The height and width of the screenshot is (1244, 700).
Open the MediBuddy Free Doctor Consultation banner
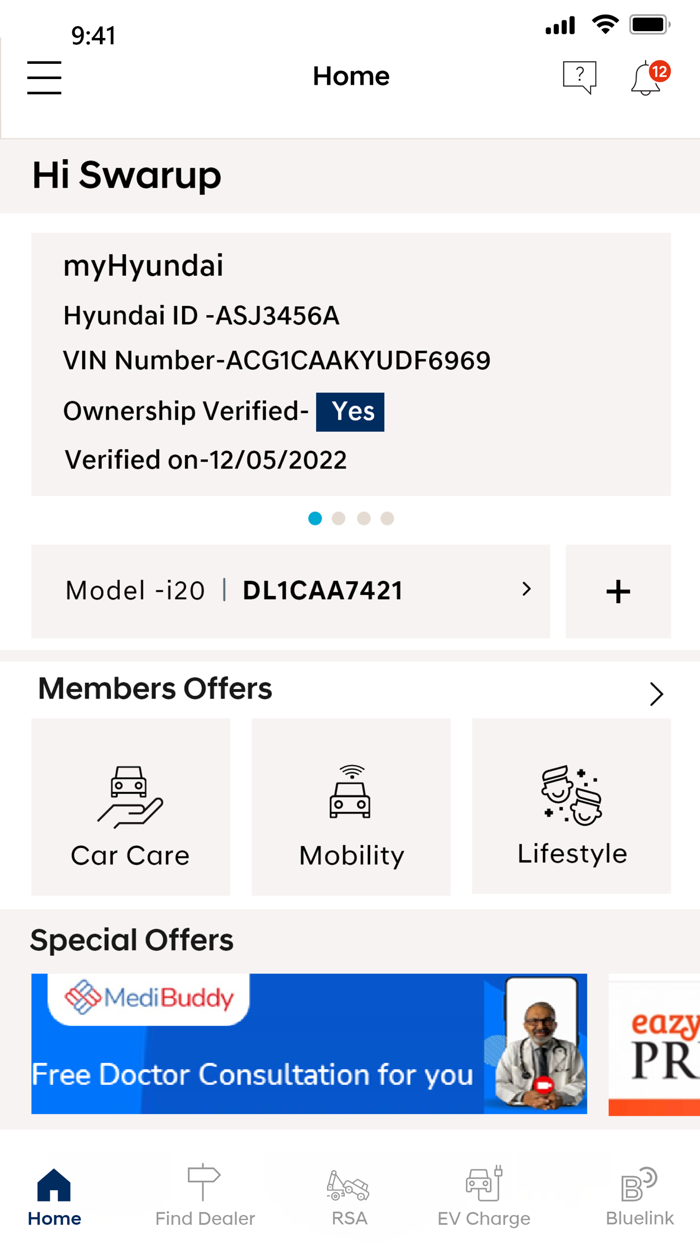click(309, 1044)
